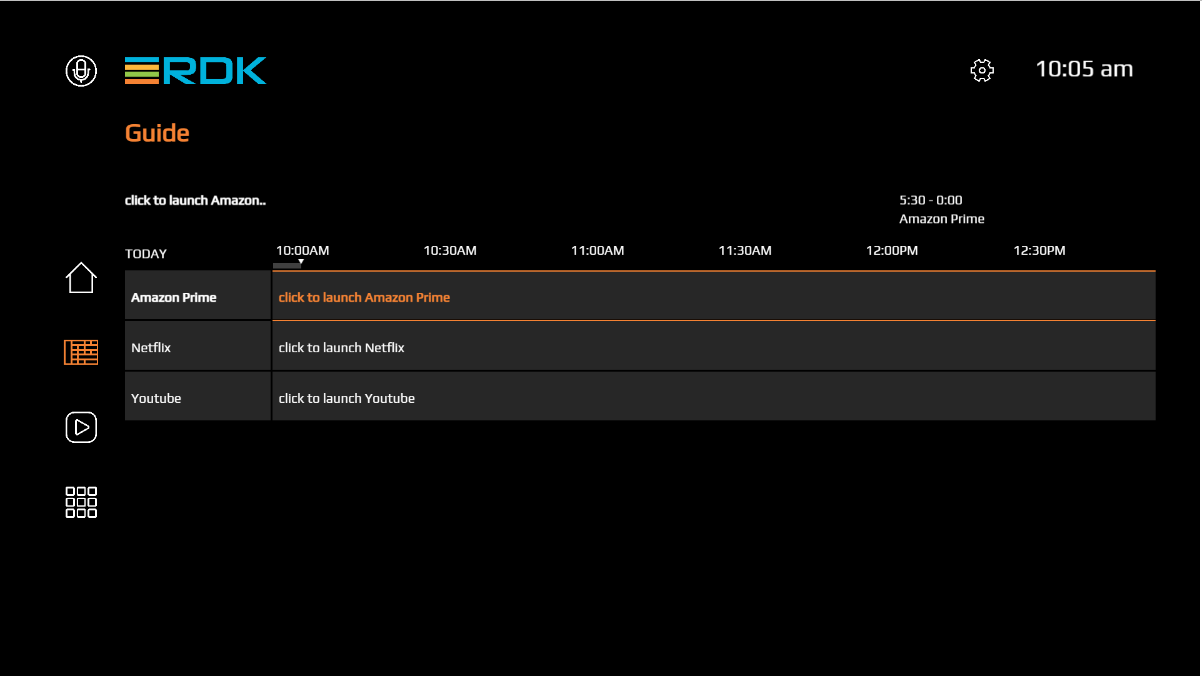Click the 10:05 am clock display
Image resolution: width=1202 pixels, height=680 pixels.
coord(1084,69)
